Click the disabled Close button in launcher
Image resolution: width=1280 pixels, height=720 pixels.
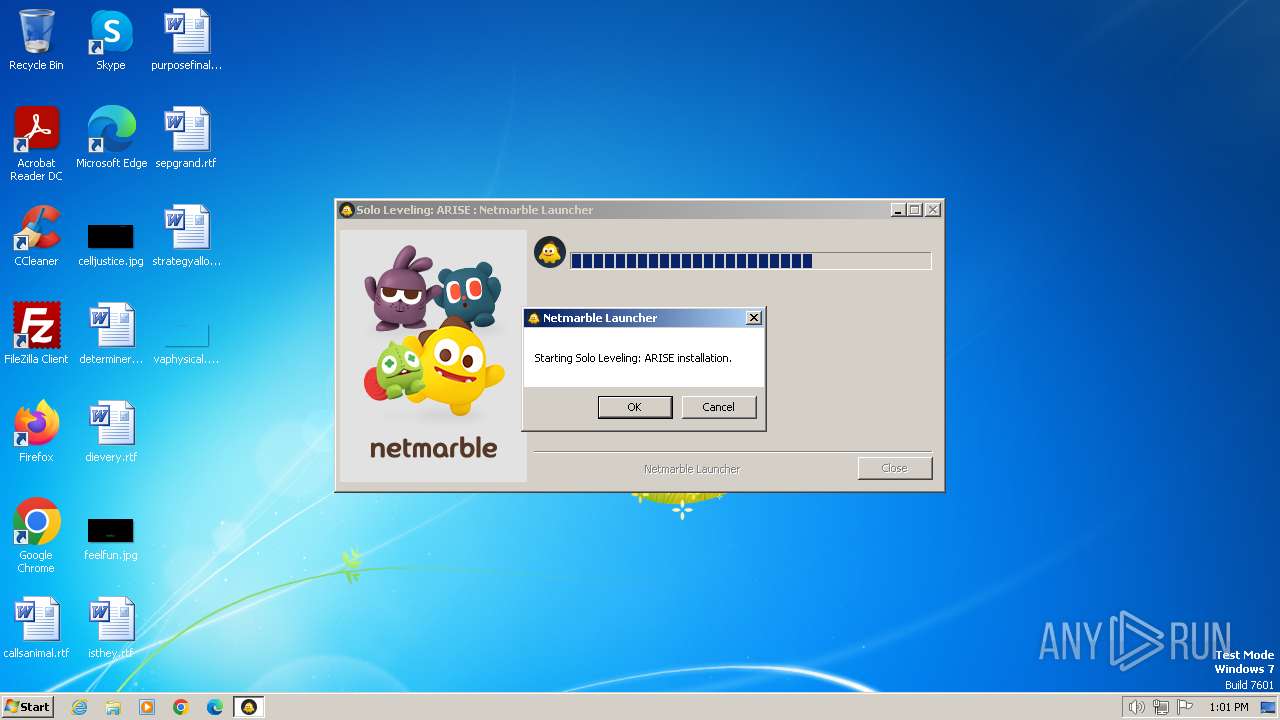click(x=894, y=468)
